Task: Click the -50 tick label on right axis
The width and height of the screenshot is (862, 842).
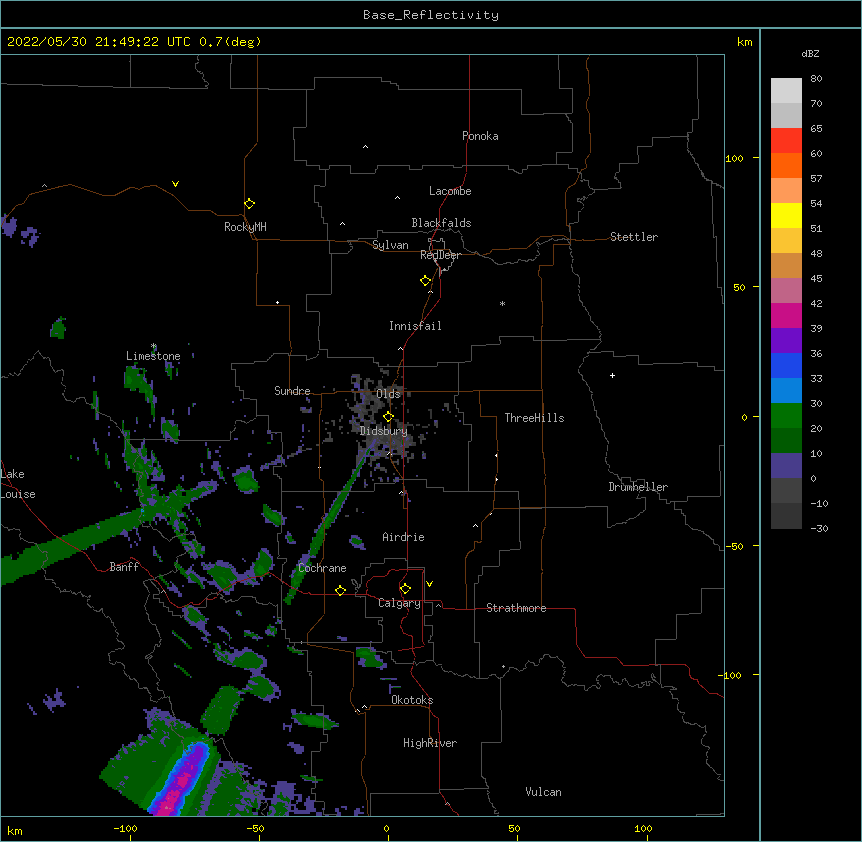Action: click(734, 546)
